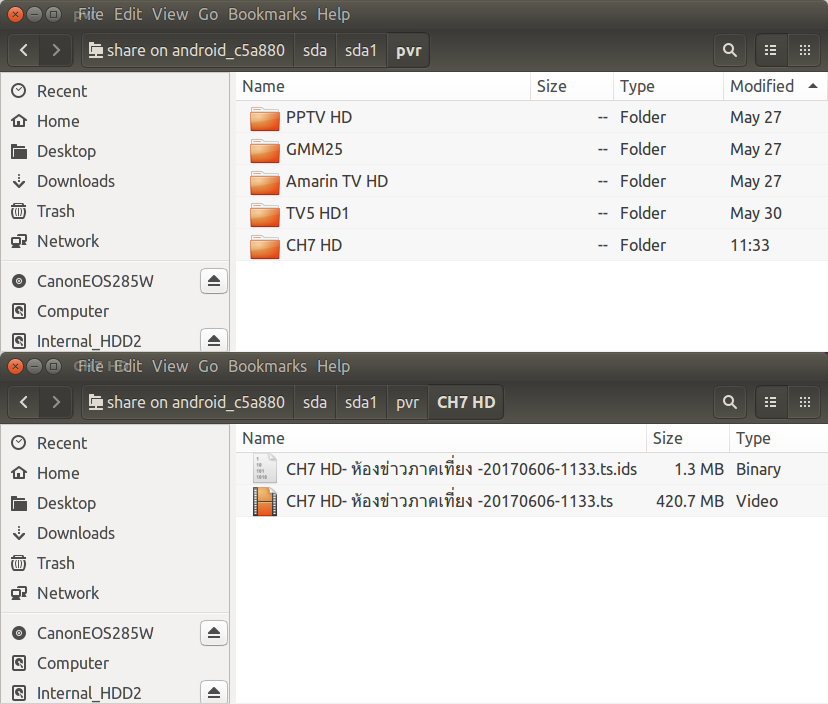Switch pvr window to grid view
The image size is (828, 704).
805,50
